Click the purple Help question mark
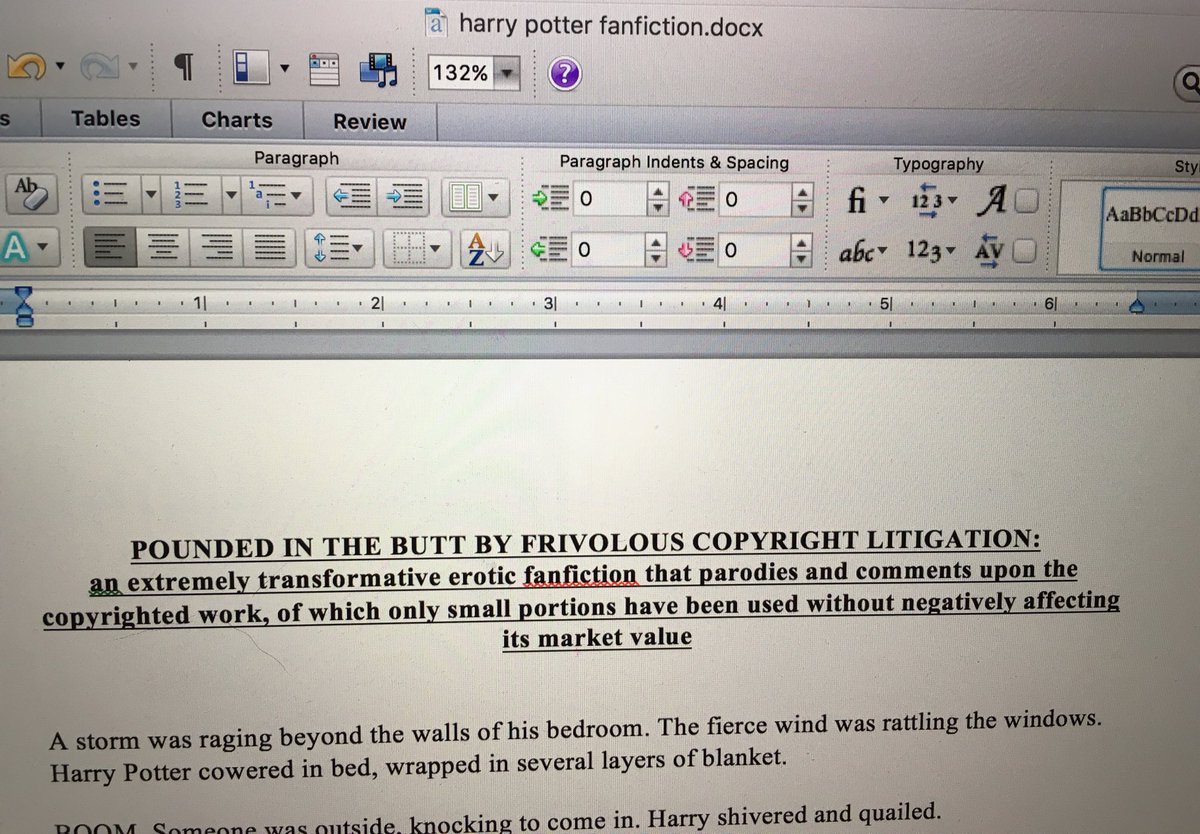1200x834 pixels. (565, 74)
